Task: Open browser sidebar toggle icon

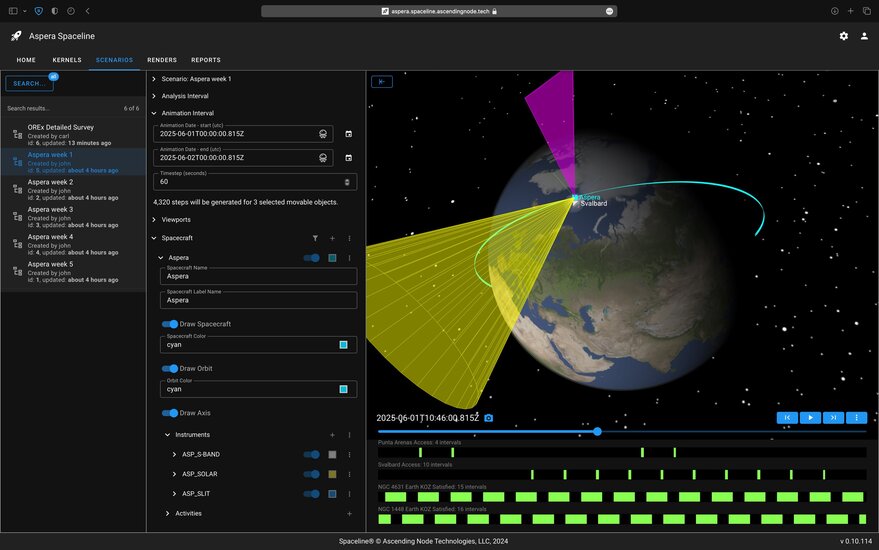Action: tap(13, 11)
